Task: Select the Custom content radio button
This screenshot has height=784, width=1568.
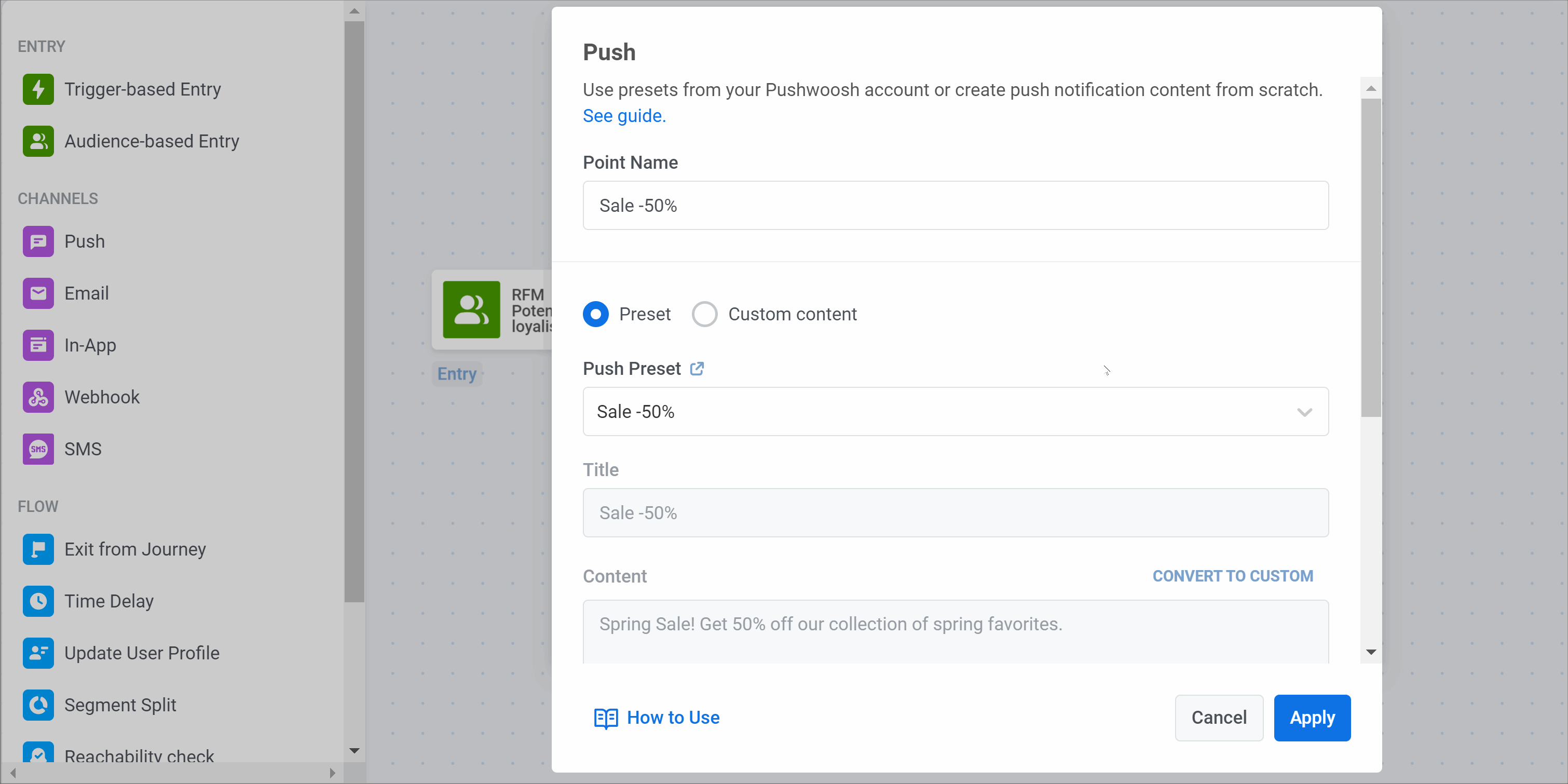Action: 704,314
